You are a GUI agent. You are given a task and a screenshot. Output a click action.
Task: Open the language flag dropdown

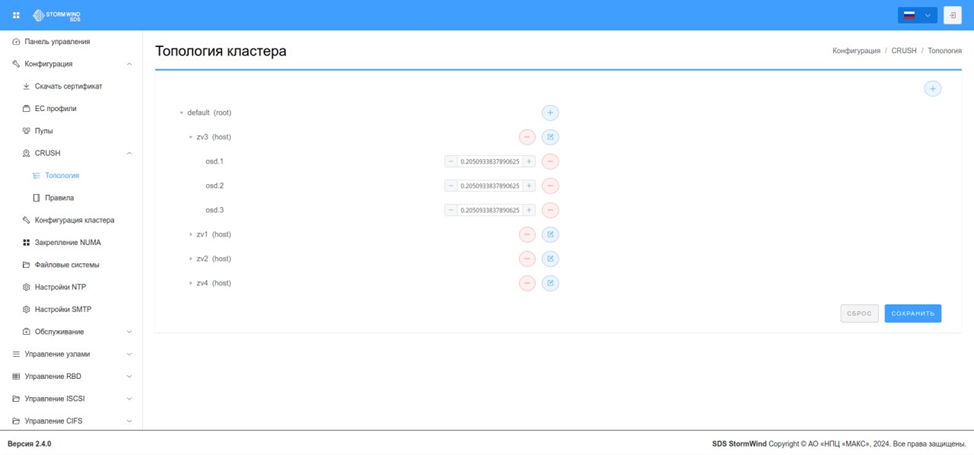tap(917, 15)
